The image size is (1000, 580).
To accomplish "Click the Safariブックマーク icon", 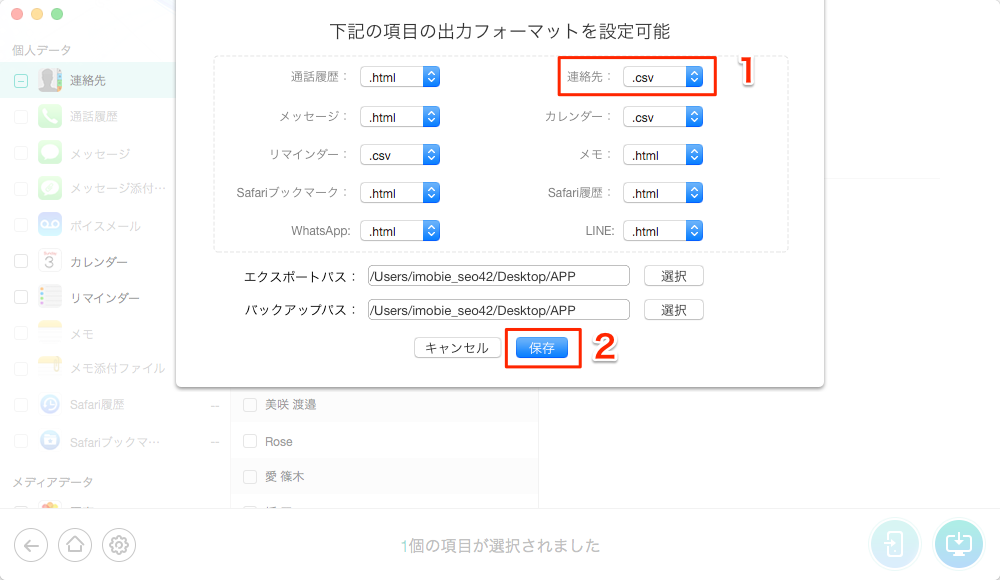I will (x=50, y=441).
